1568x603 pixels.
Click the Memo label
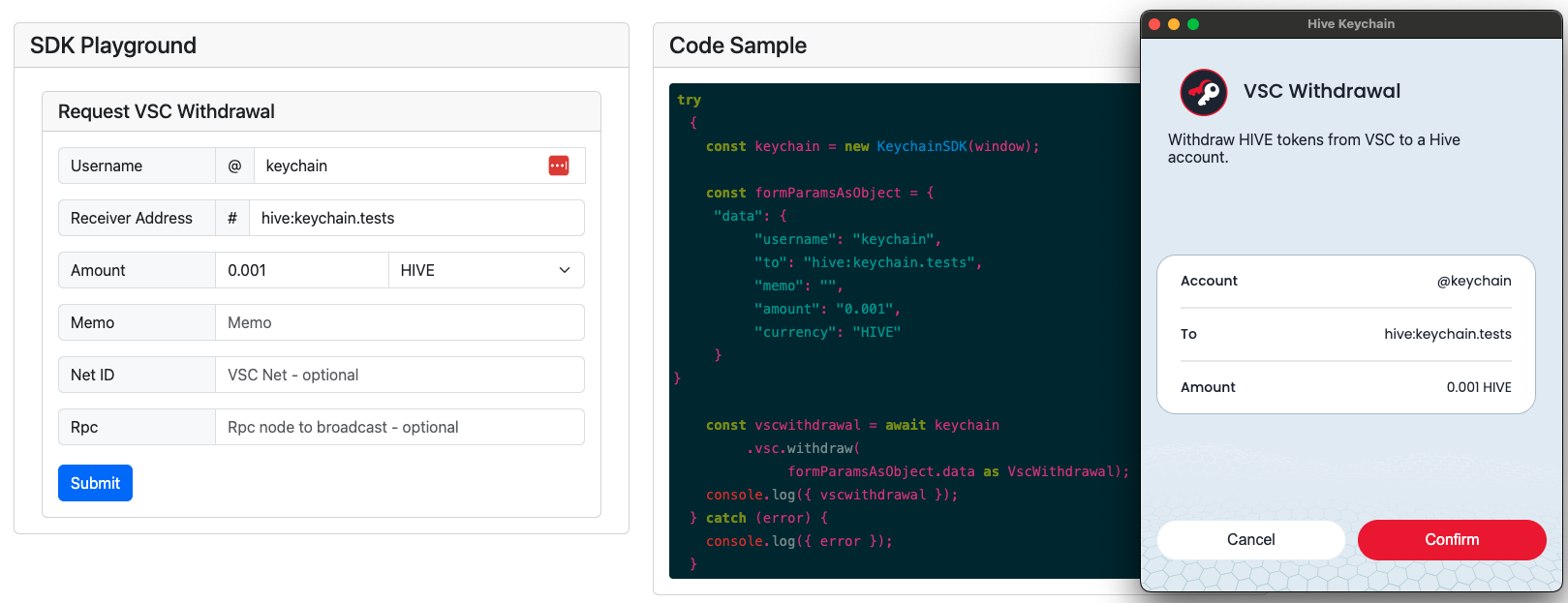tap(92, 322)
